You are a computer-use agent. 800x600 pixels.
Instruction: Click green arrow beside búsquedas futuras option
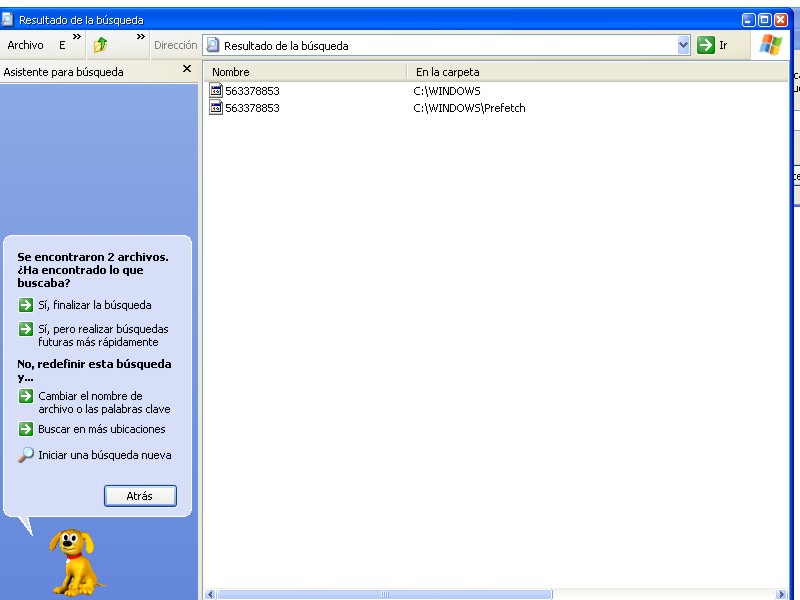(x=26, y=329)
